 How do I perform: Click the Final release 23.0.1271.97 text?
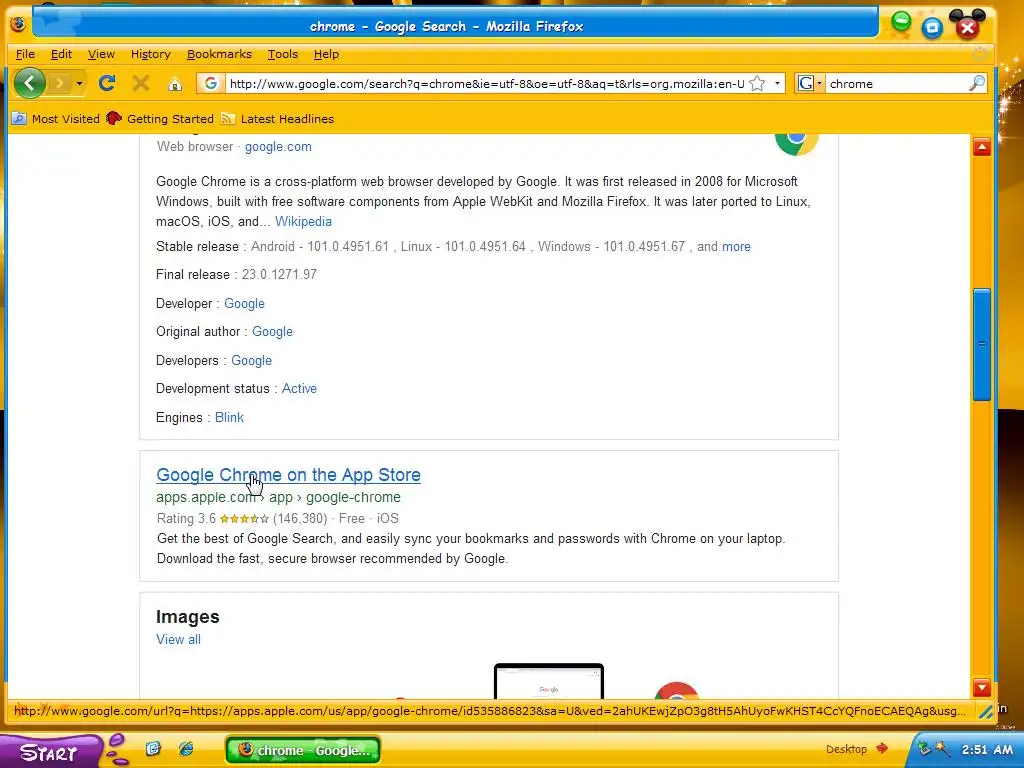(236, 275)
